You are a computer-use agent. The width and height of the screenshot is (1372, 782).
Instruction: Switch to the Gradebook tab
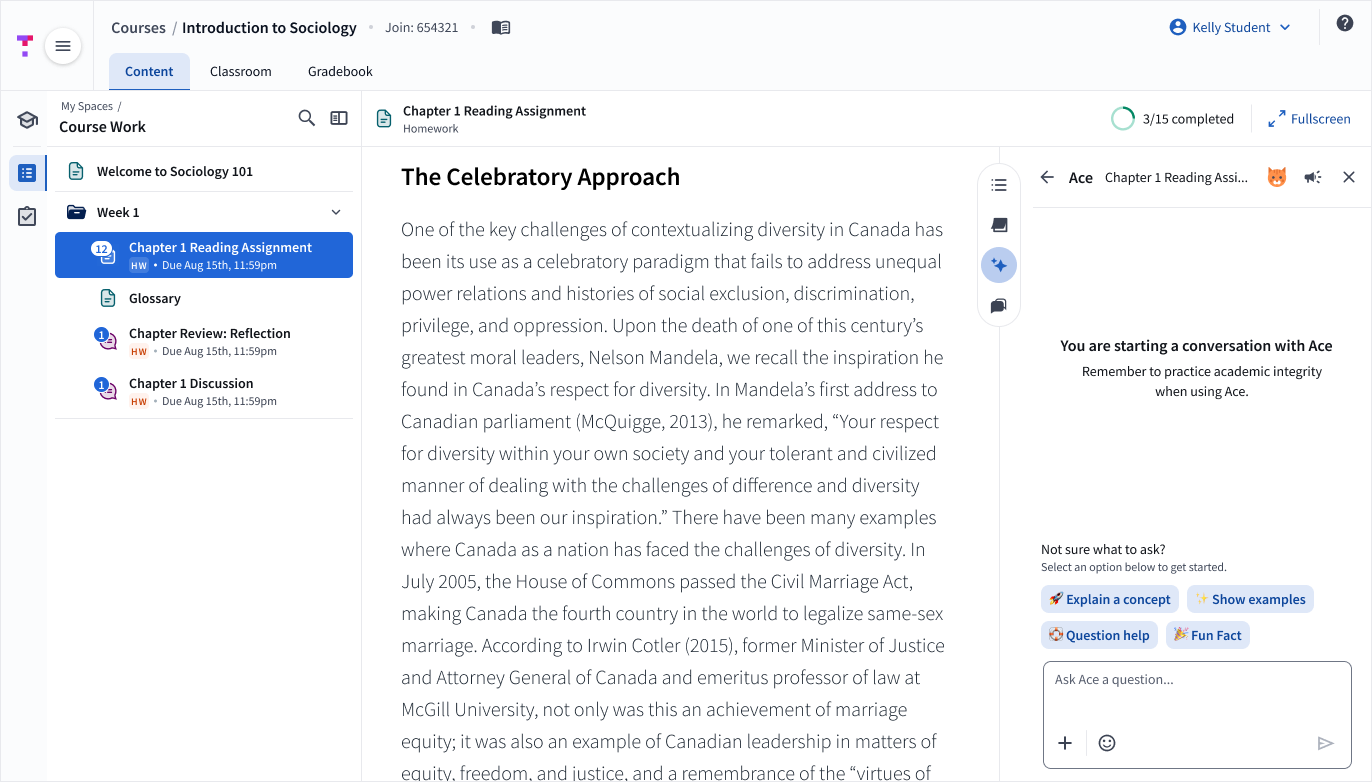[340, 72]
